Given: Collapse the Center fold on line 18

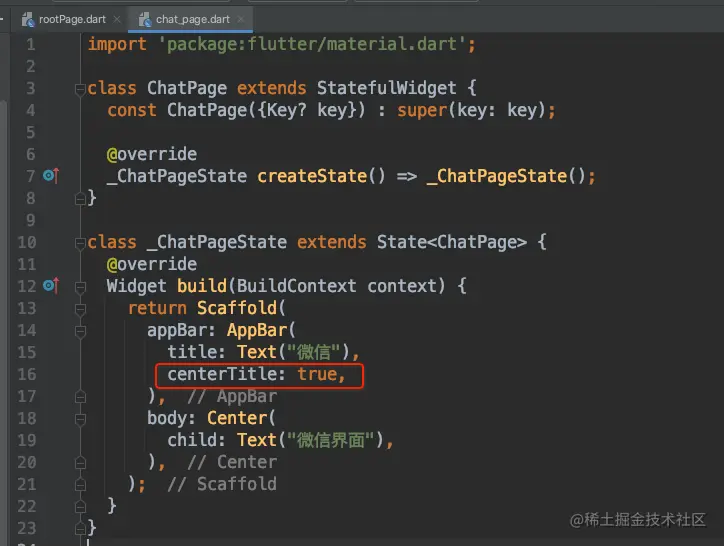Looking at the screenshot, I should tap(80, 419).
